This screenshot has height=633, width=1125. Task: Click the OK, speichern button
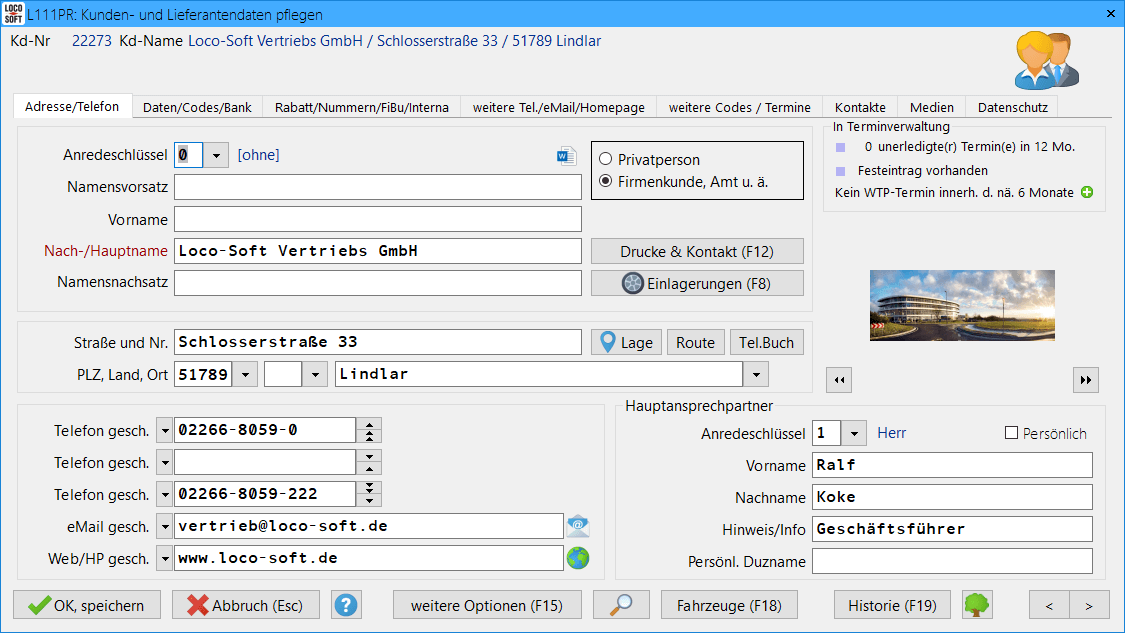(x=86, y=605)
